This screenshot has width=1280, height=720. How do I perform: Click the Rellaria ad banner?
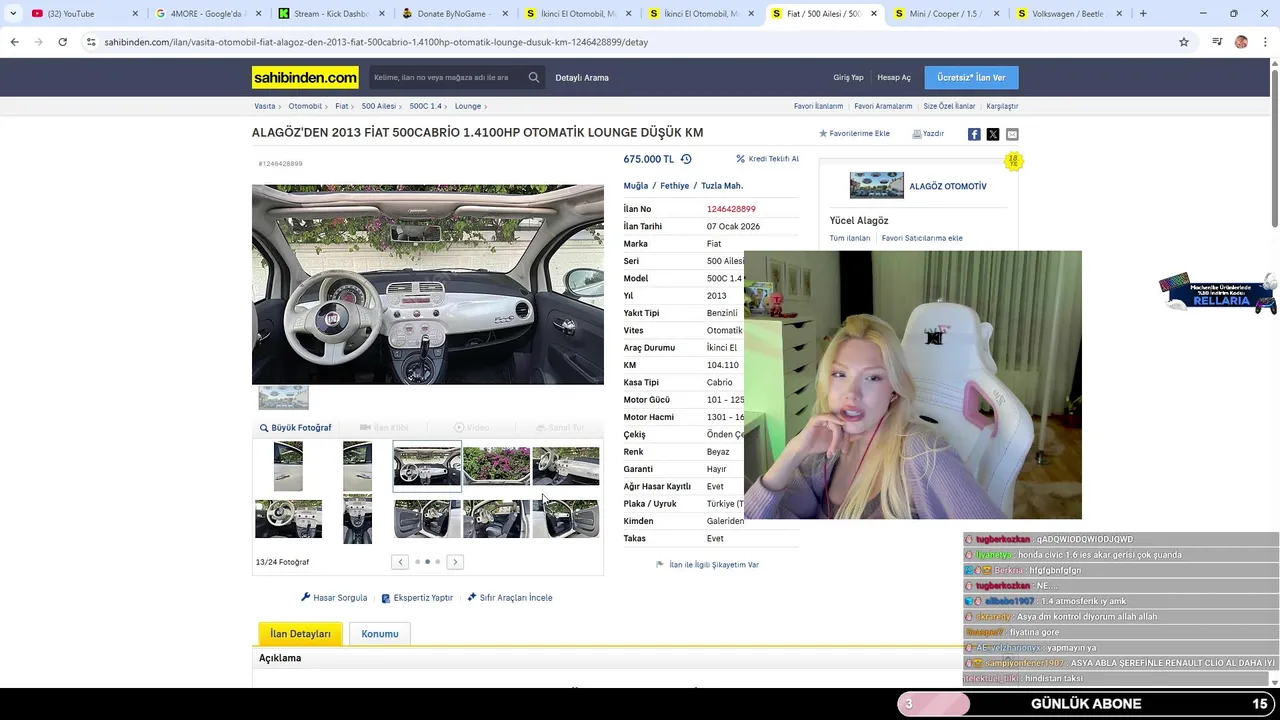[x=1218, y=293]
